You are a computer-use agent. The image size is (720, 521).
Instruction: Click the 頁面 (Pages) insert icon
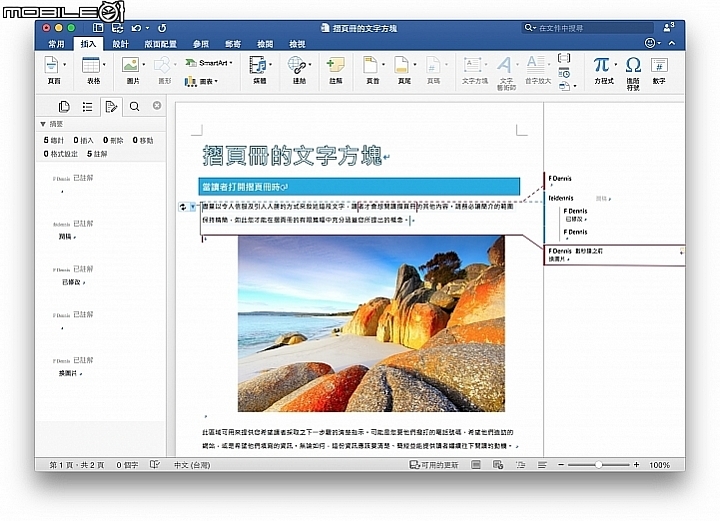(51, 65)
